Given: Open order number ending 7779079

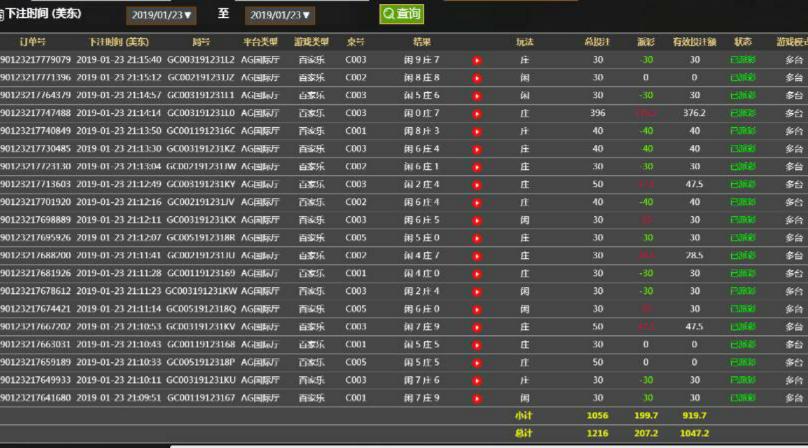Looking at the screenshot, I should 35,60.
